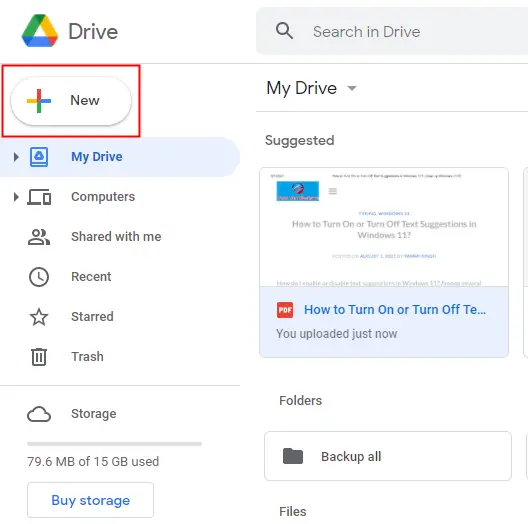Click the Recent clock icon
Viewport: 528px width, 524px height.
pos(39,277)
